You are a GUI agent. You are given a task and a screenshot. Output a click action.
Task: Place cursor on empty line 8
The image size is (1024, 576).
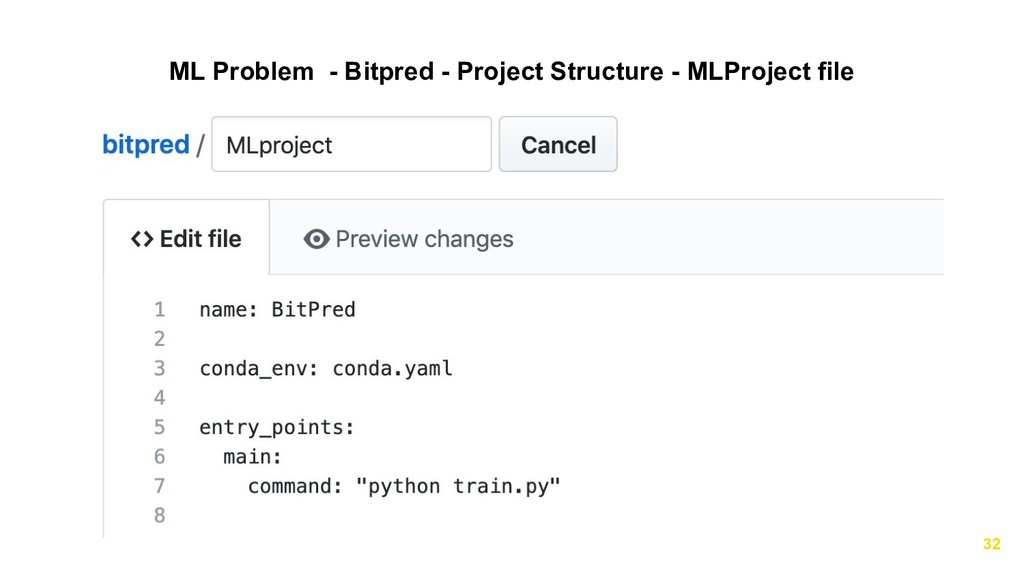[522, 515]
